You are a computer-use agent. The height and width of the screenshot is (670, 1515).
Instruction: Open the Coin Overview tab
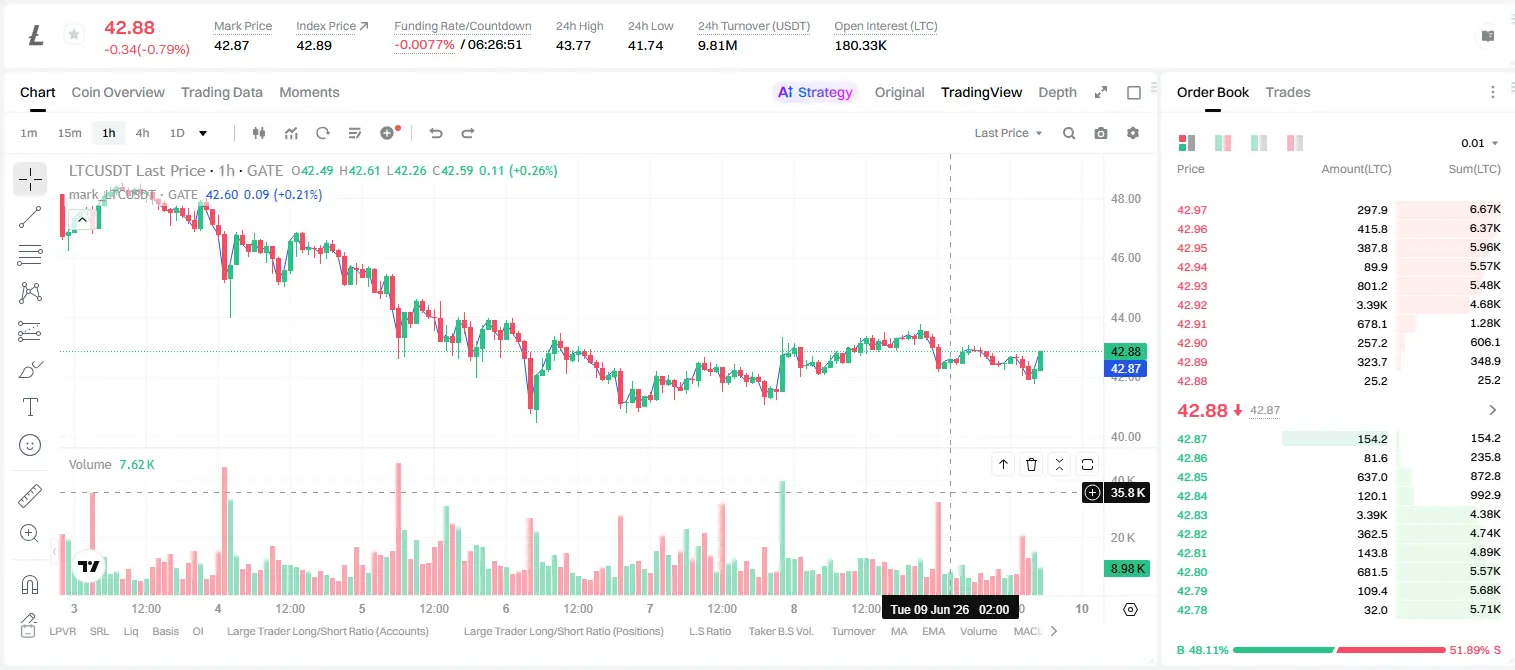pos(118,92)
